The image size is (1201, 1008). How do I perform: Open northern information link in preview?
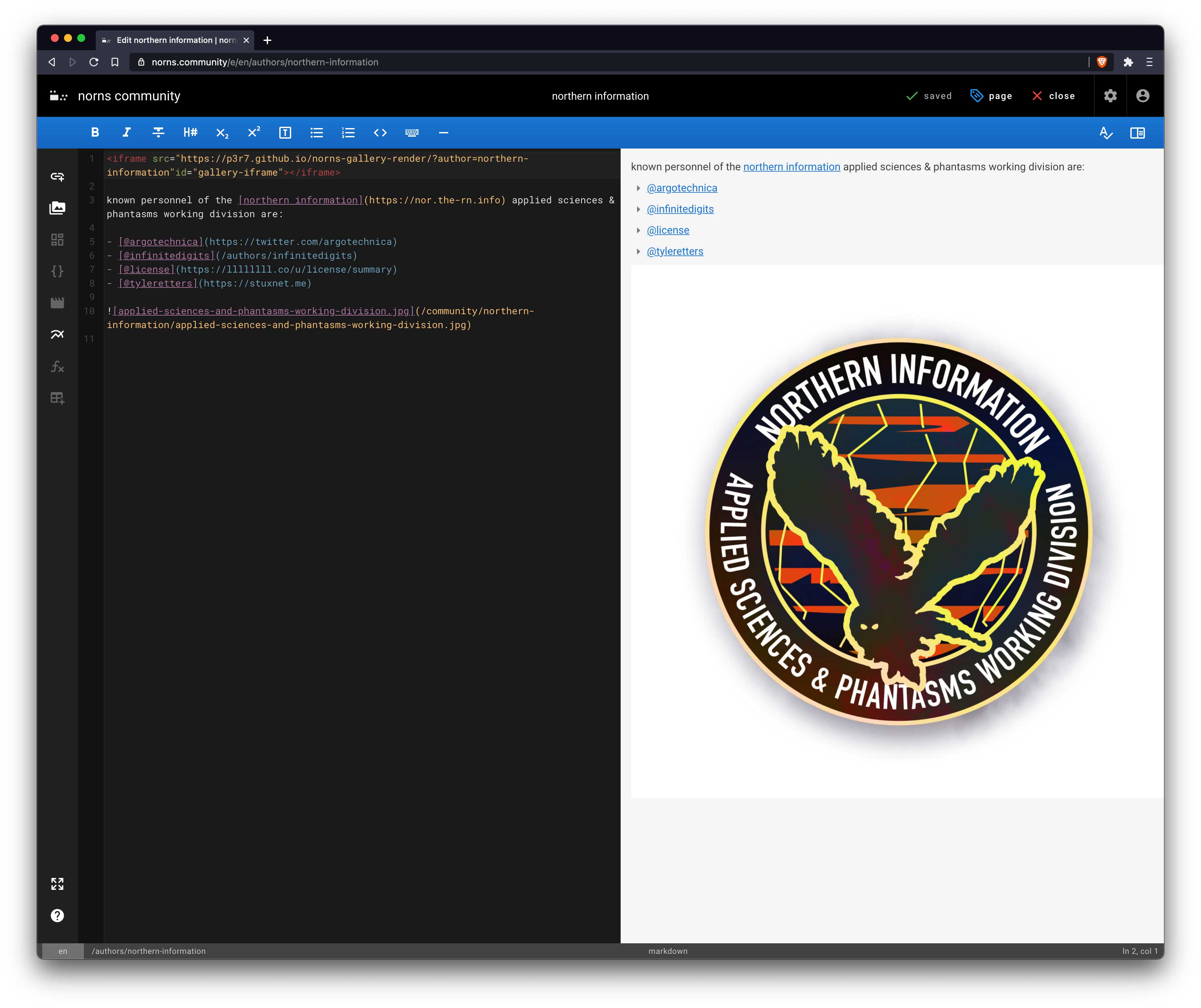click(x=792, y=167)
